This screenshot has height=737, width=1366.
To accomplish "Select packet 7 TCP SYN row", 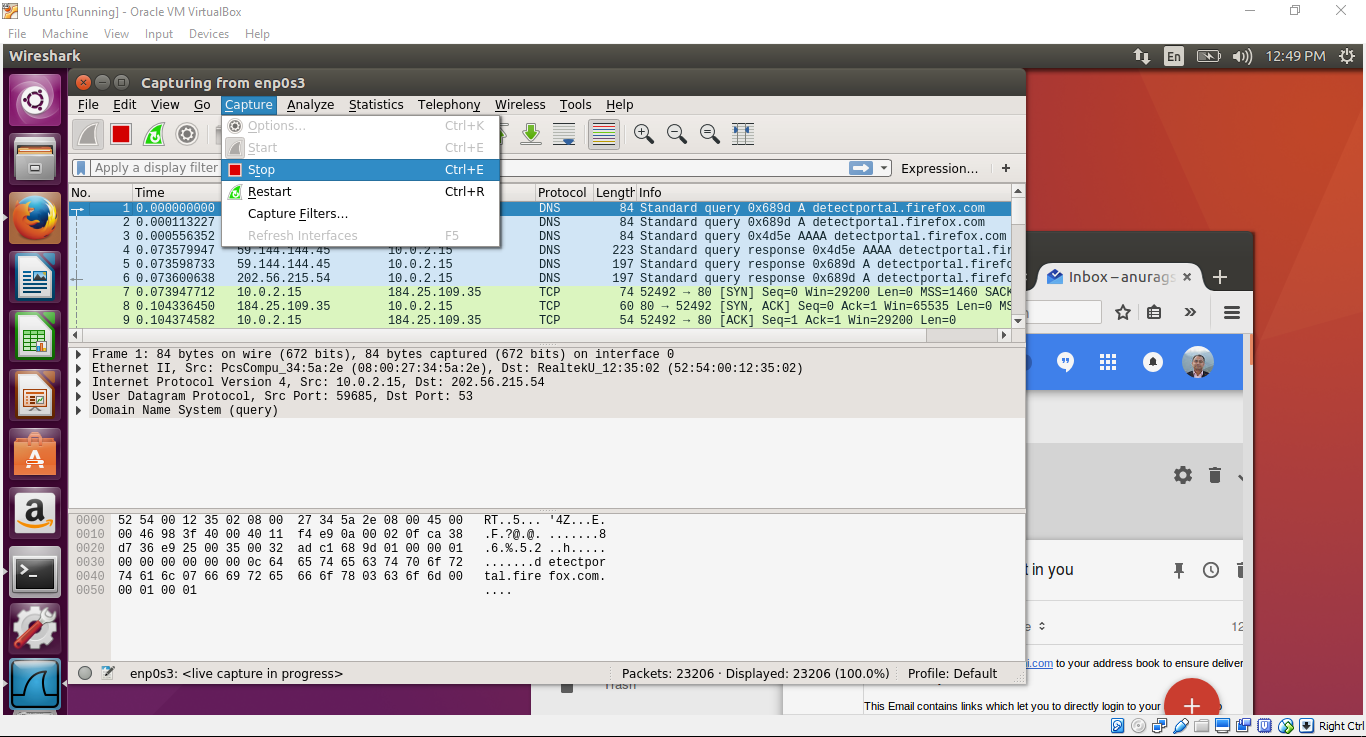I will [540, 293].
